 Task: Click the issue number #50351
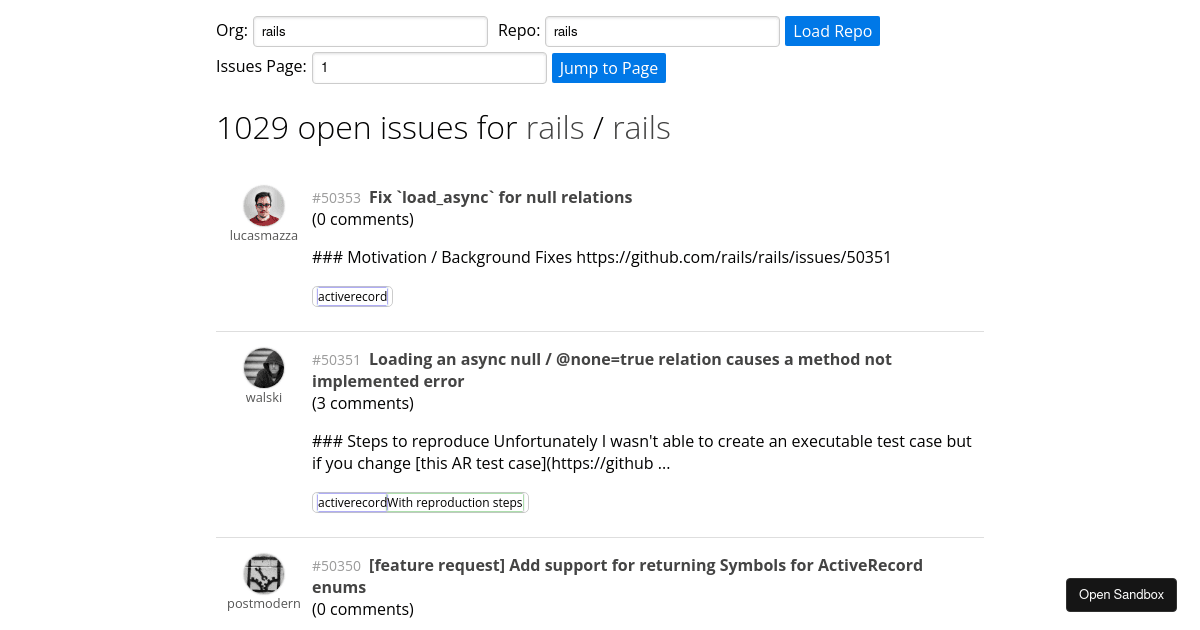tap(336, 359)
